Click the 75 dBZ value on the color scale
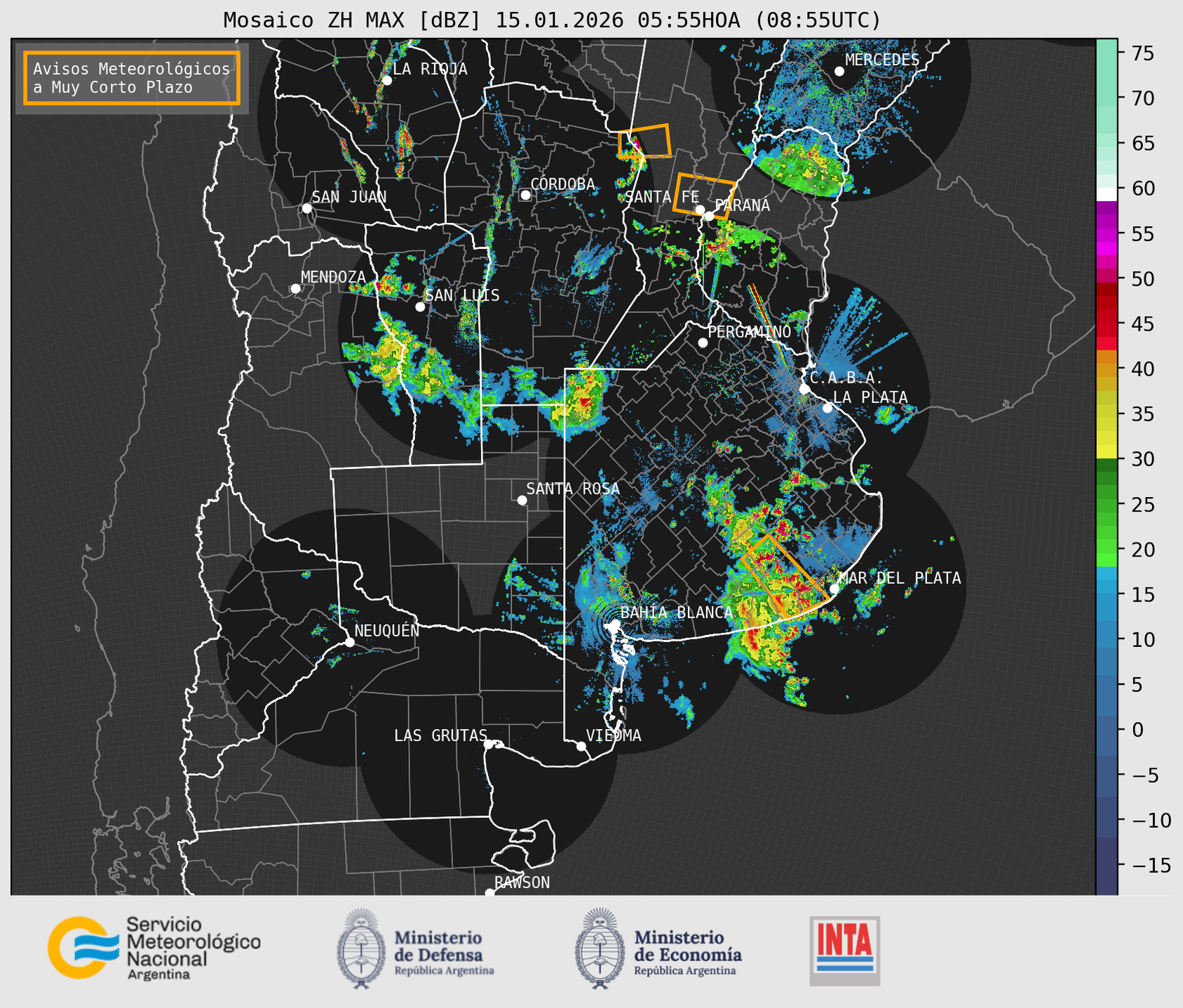The width and height of the screenshot is (1183, 1008). click(x=1142, y=53)
